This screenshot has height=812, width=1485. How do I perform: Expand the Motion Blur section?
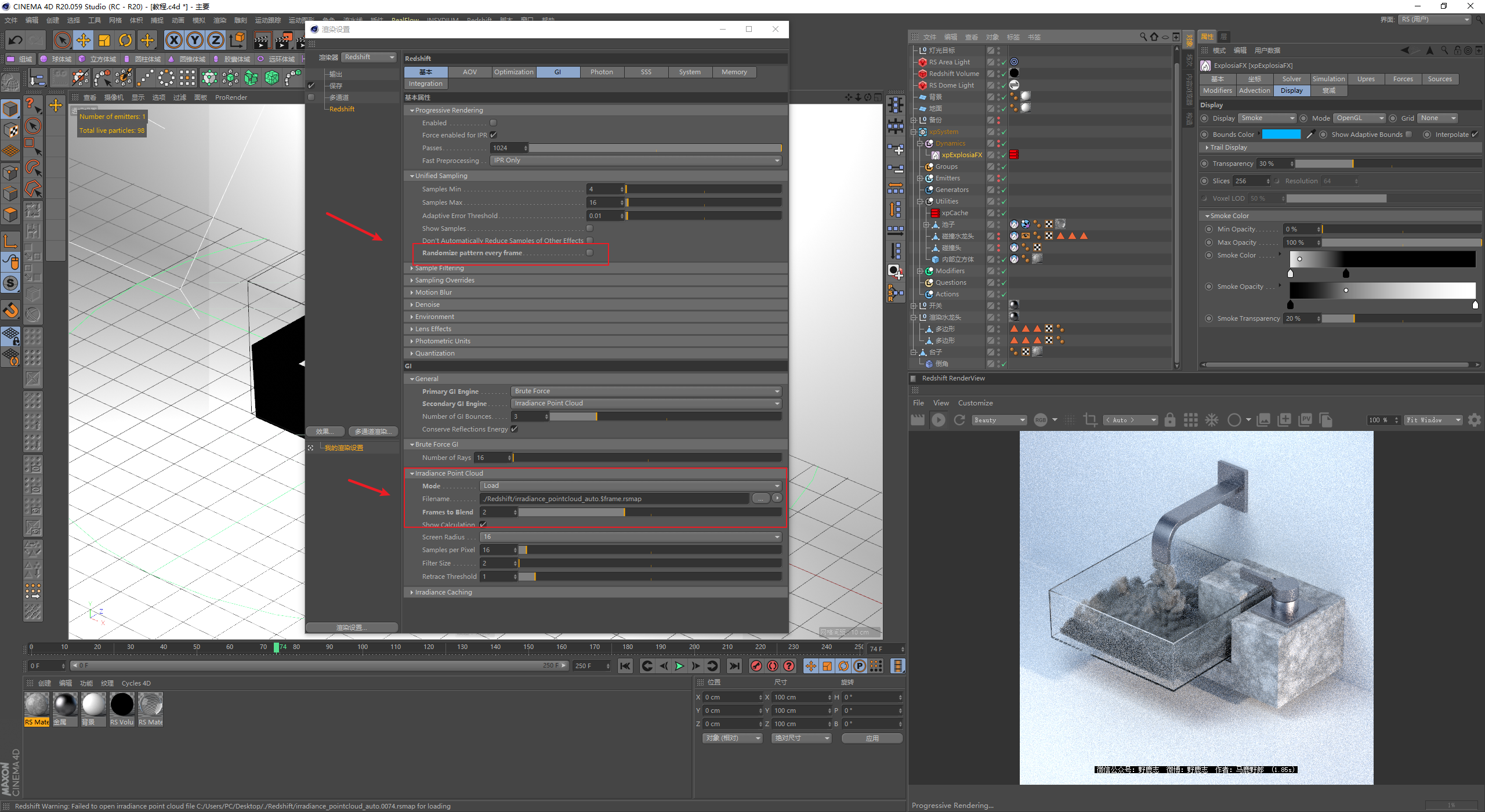[433, 292]
